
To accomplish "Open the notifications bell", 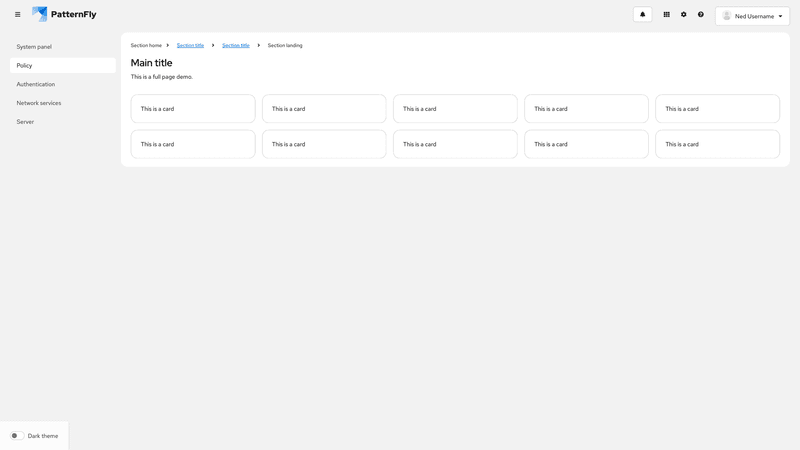I will pyautogui.click(x=642, y=15).
